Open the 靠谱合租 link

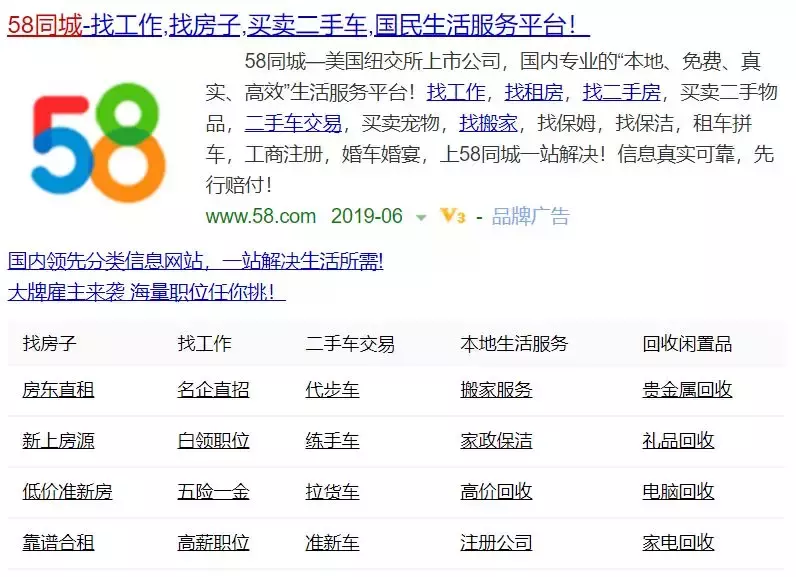click(x=58, y=542)
